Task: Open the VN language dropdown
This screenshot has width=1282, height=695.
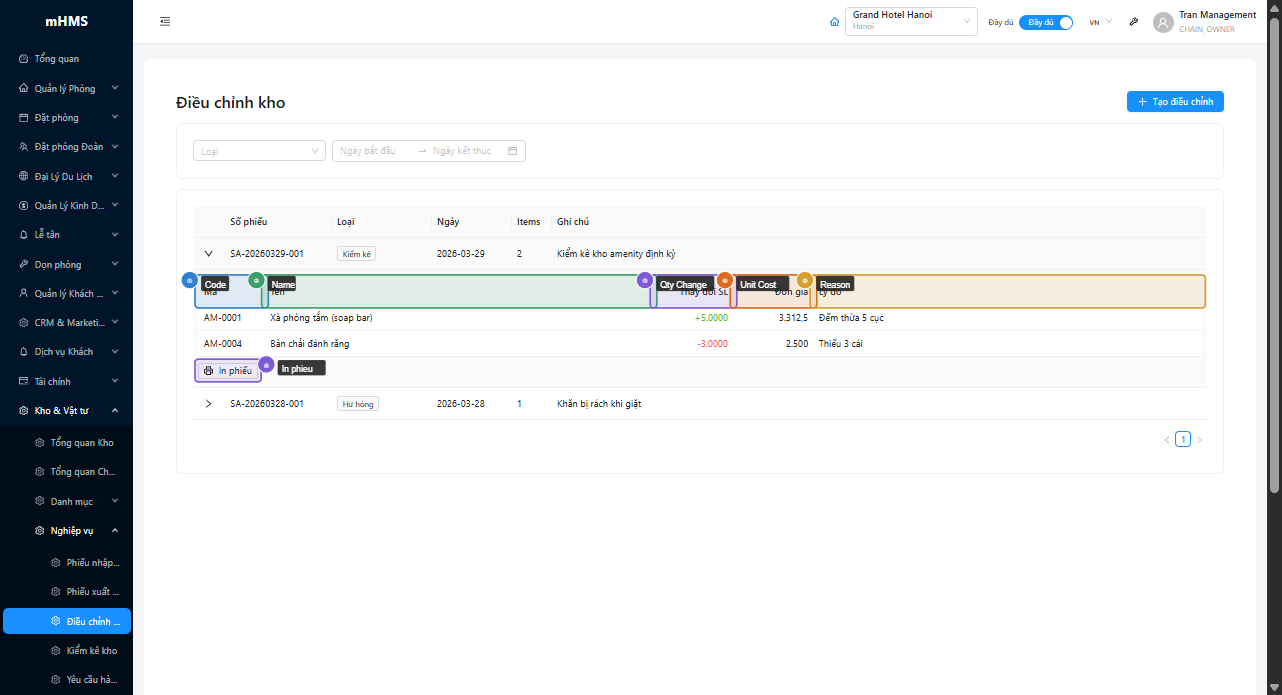Action: [1100, 22]
